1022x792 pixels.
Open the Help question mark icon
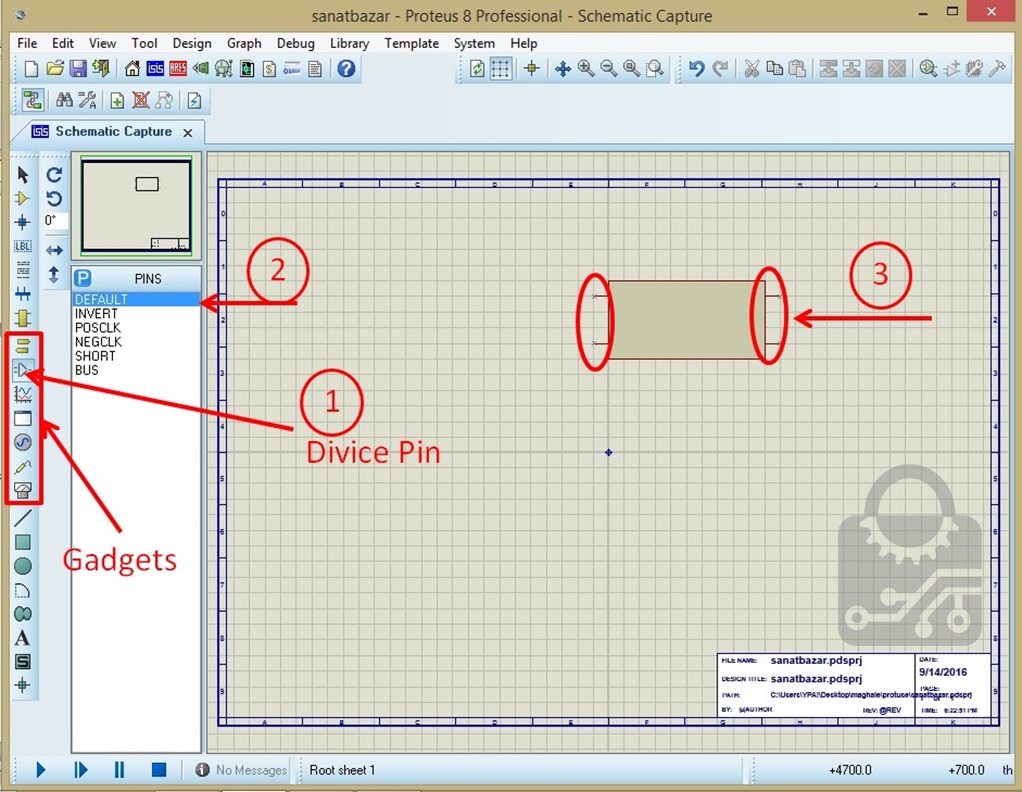(x=346, y=69)
